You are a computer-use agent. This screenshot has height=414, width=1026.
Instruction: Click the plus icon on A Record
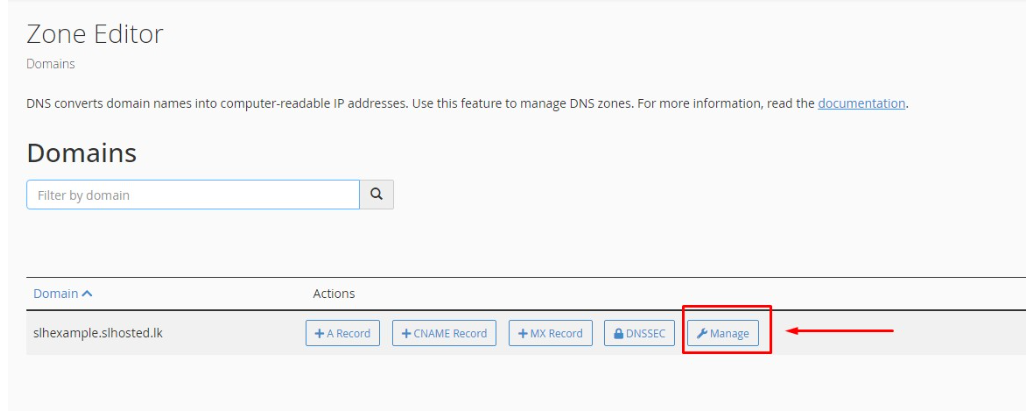319,334
